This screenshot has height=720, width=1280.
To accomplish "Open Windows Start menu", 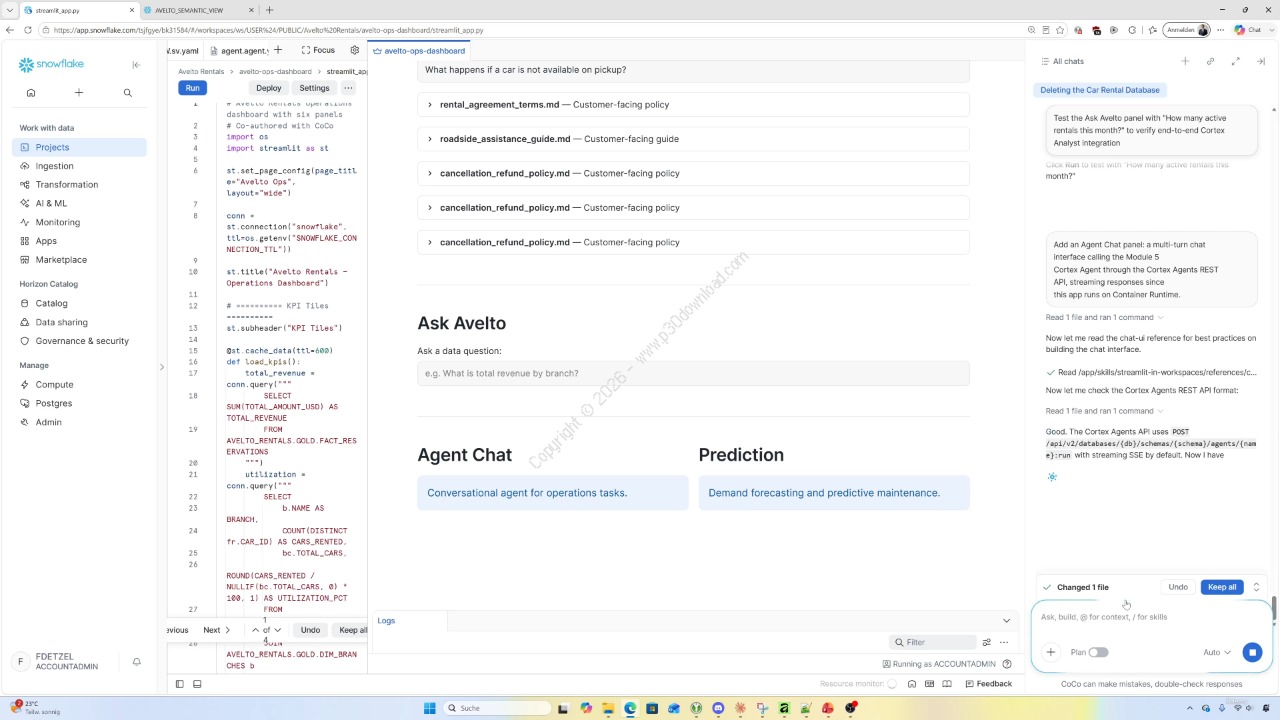I will (x=430, y=708).
